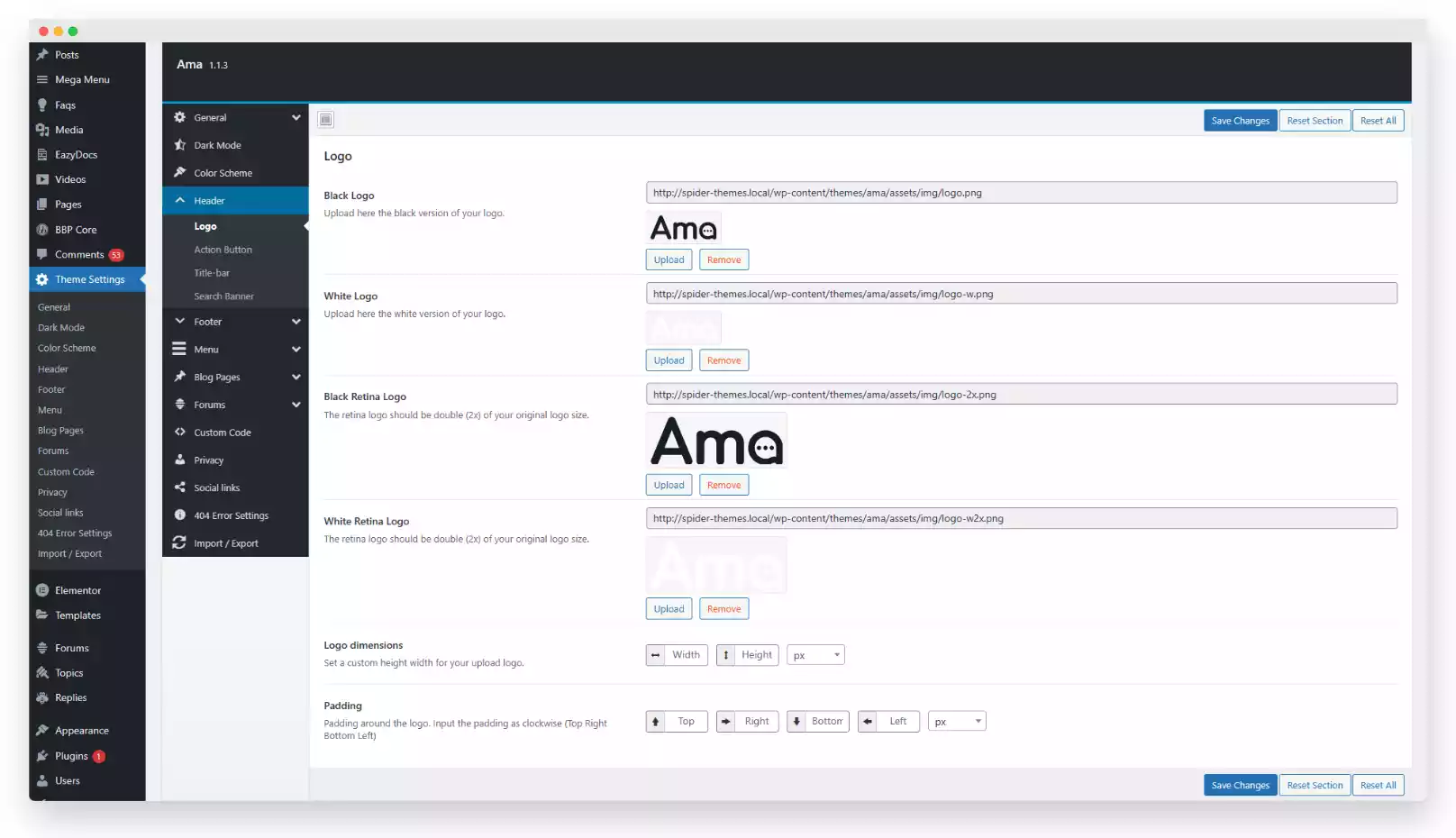Click the Dark Mode star icon

pos(179,145)
